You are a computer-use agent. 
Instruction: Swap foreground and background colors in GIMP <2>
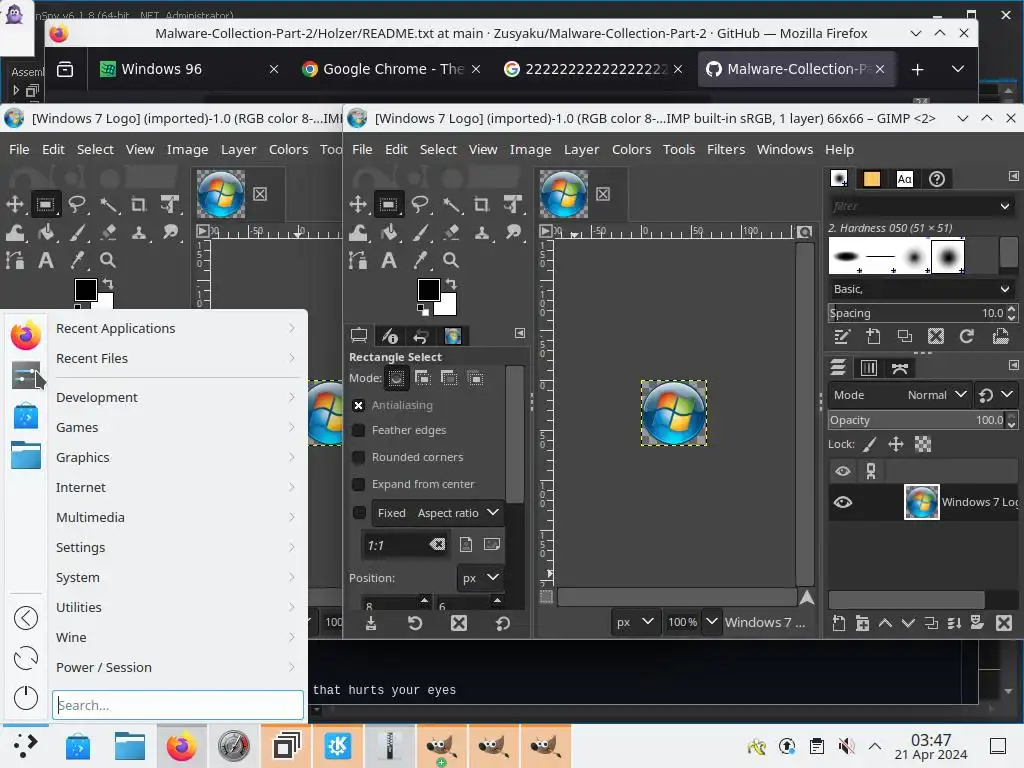coord(451,284)
